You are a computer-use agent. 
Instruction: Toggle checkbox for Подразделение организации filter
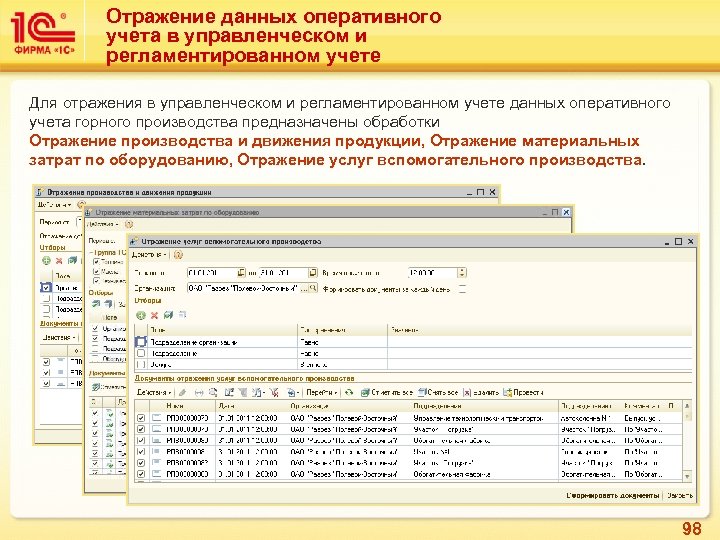[x=141, y=342]
